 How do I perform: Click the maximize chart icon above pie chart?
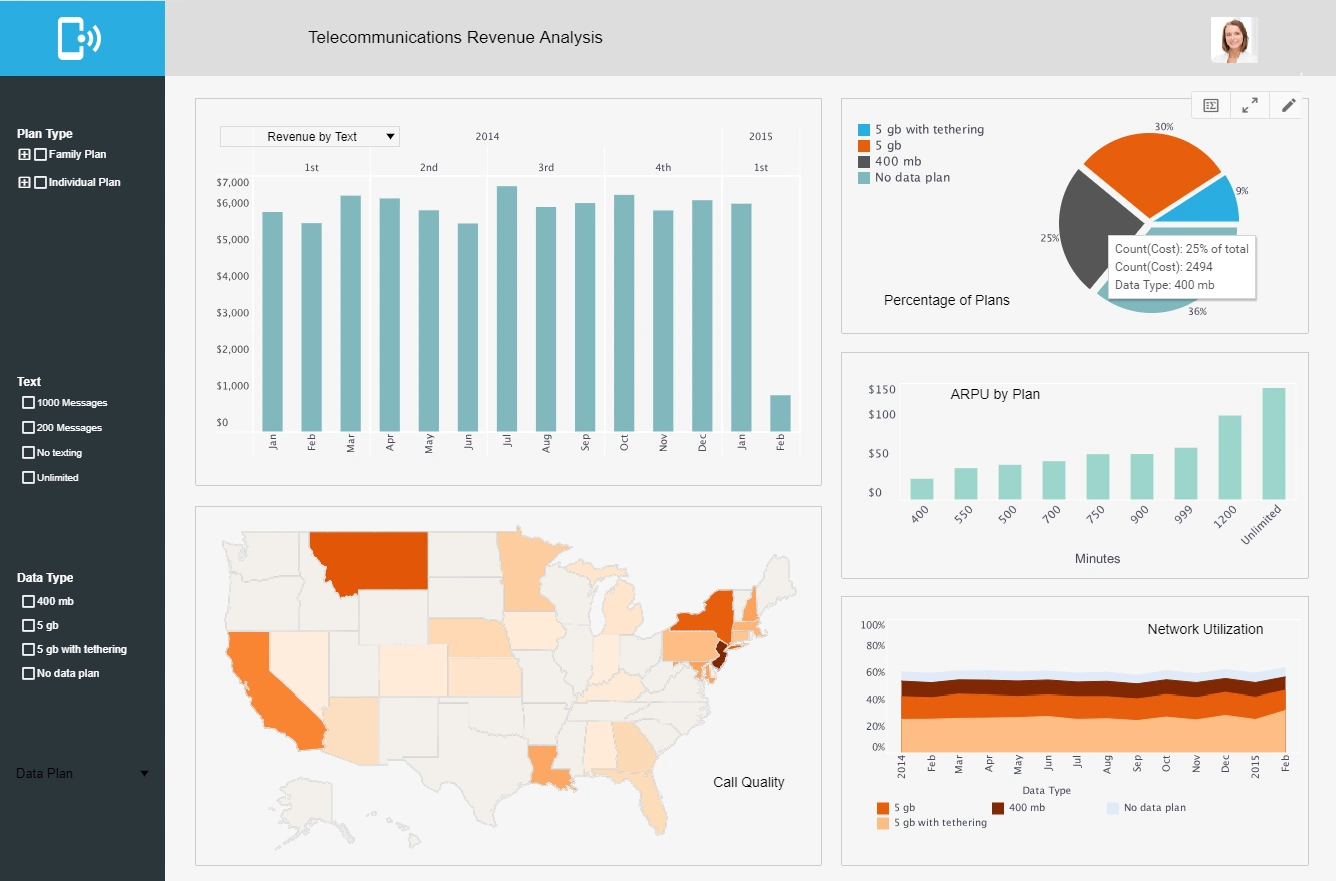tap(1249, 105)
